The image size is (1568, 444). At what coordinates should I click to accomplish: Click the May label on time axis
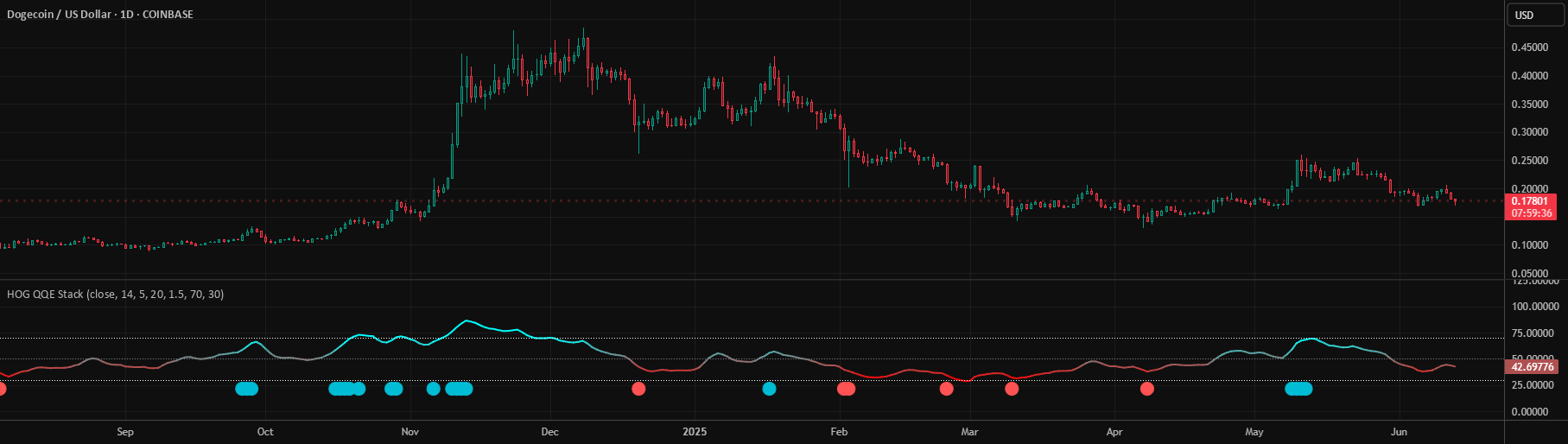1254,432
